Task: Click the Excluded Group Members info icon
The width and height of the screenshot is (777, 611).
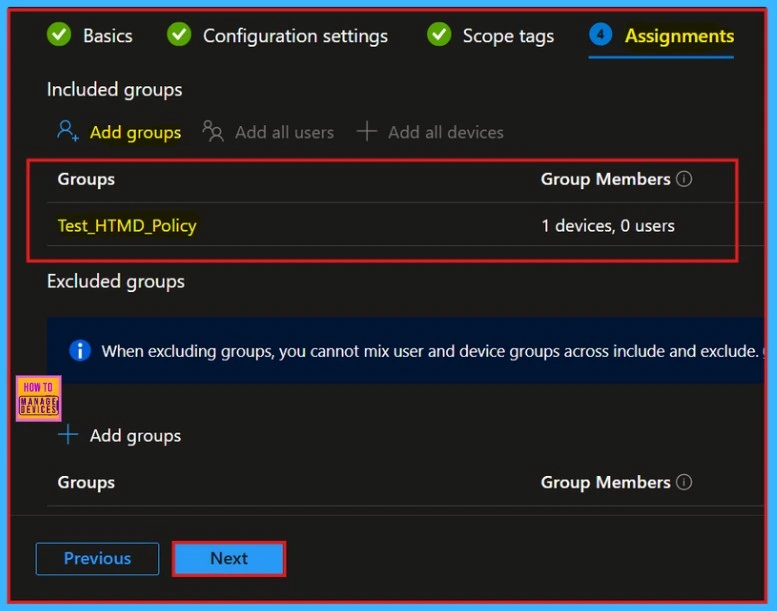Action: (x=684, y=482)
